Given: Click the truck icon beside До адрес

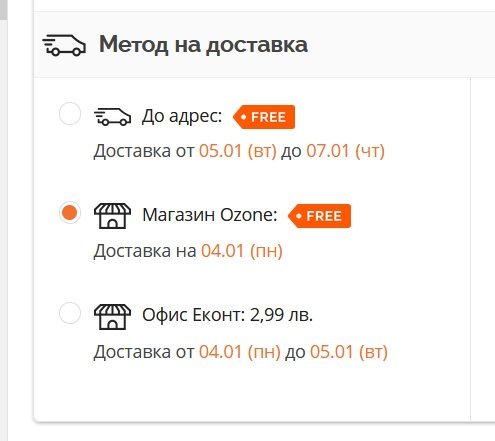Looking at the screenshot, I should coord(112,117).
